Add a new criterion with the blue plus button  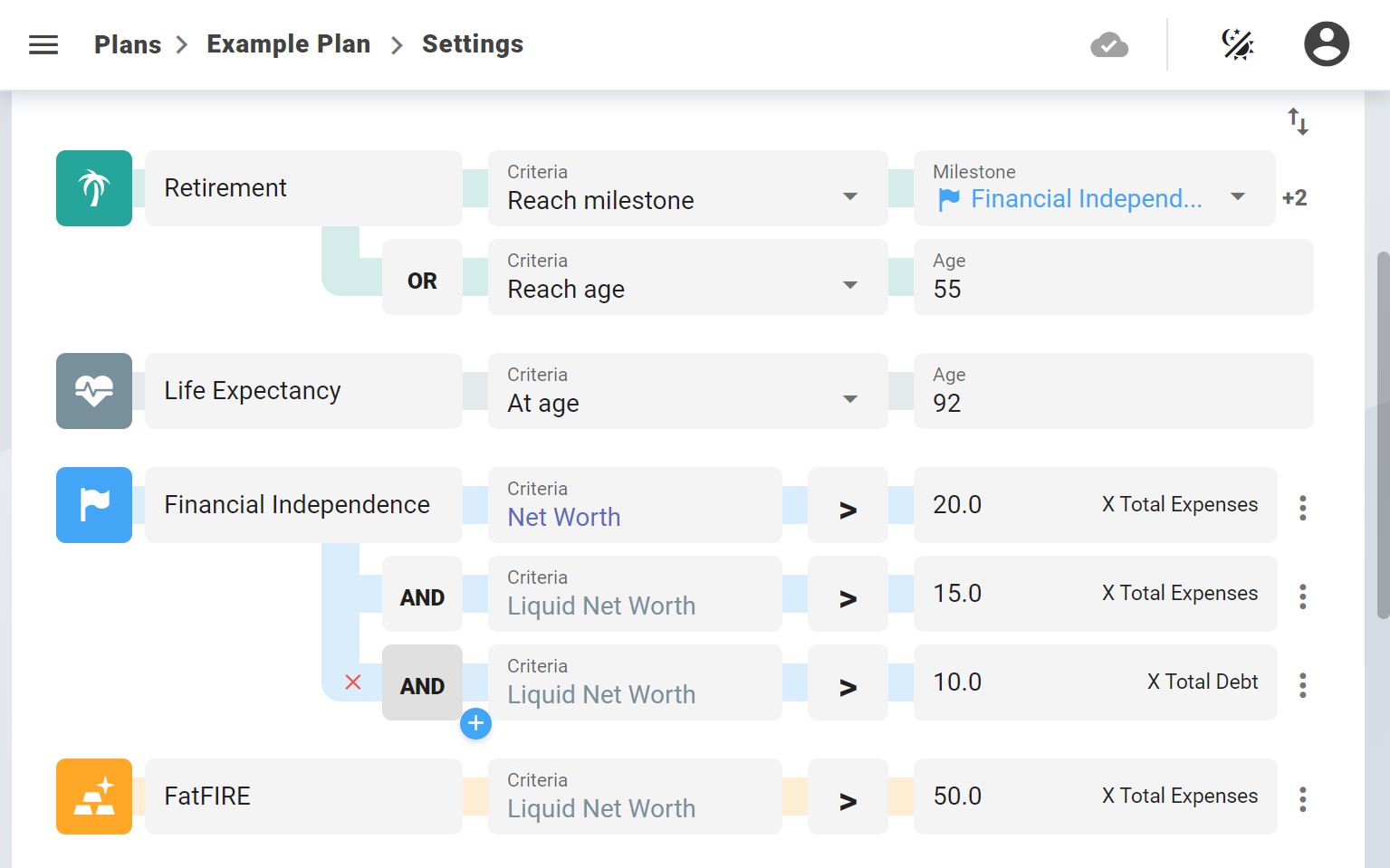point(475,723)
